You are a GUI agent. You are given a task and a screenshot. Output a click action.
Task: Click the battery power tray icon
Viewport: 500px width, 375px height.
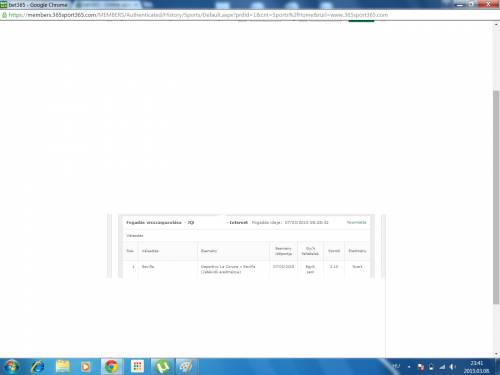[431, 367]
